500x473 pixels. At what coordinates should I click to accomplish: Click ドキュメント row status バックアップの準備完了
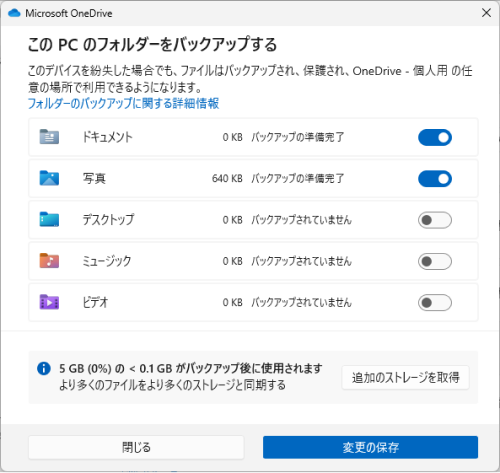pyautogui.click(x=298, y=137)
